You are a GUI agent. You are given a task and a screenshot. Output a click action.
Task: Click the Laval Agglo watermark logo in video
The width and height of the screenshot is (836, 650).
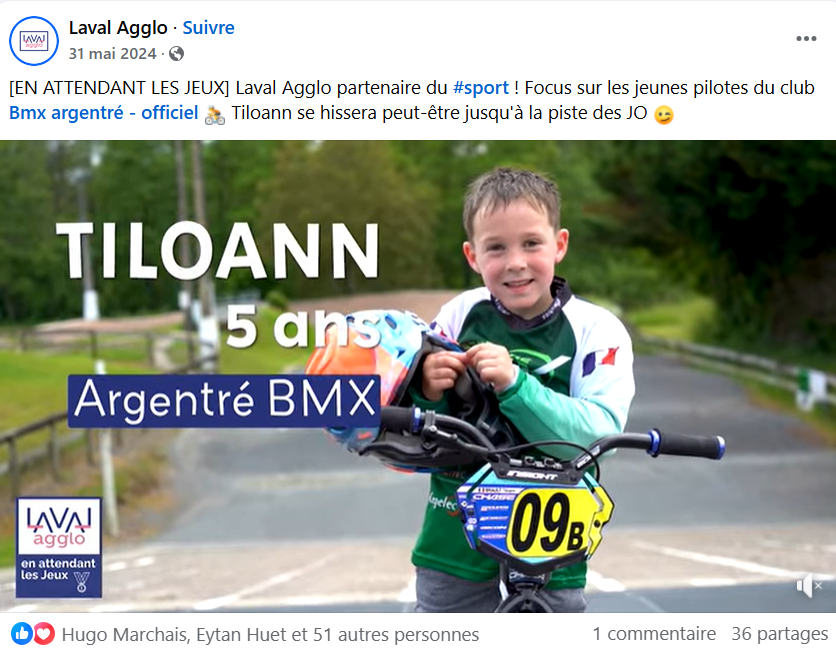(x=59, y=548)
